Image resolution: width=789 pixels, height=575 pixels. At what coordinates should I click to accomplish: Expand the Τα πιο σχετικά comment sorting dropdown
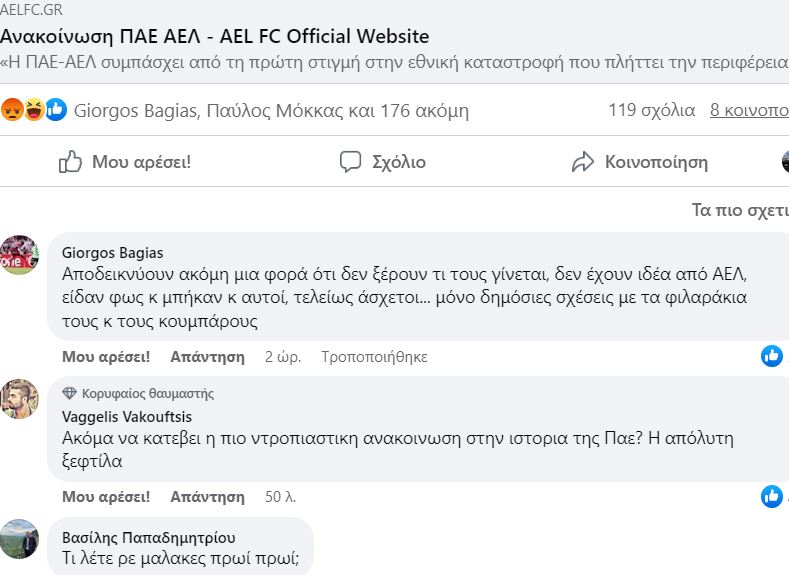click(x=740, y=211)
